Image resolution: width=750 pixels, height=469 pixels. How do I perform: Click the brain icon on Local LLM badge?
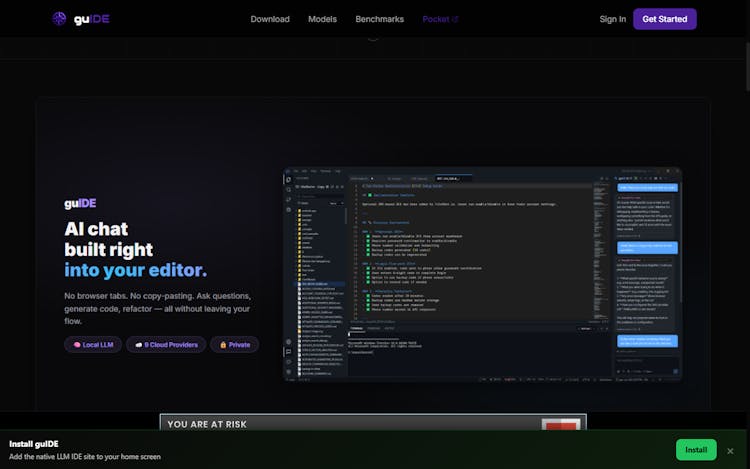click(x=76, y=345)
